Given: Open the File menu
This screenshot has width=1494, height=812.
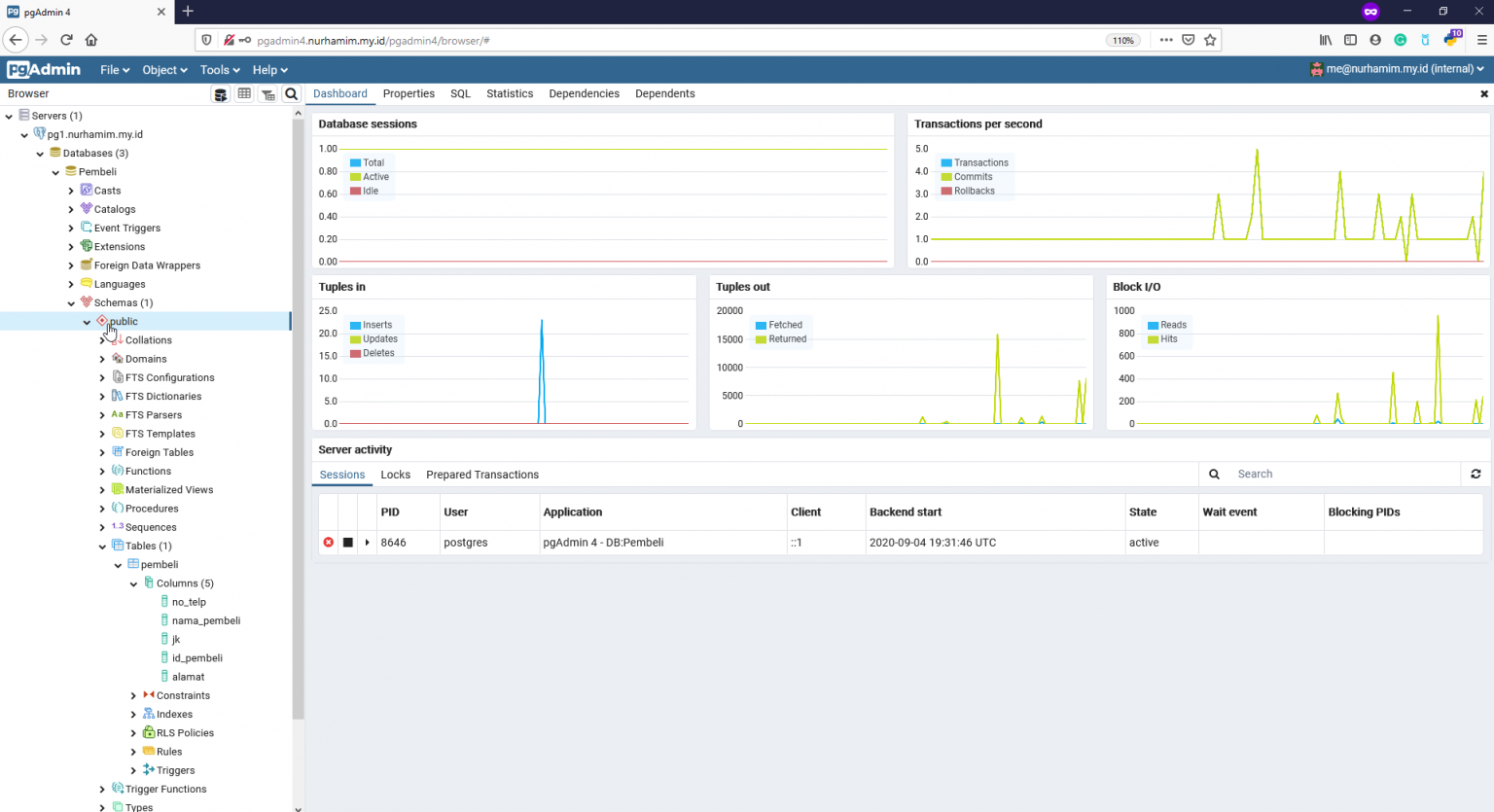Looking at the screenshot, I should 114,70.
